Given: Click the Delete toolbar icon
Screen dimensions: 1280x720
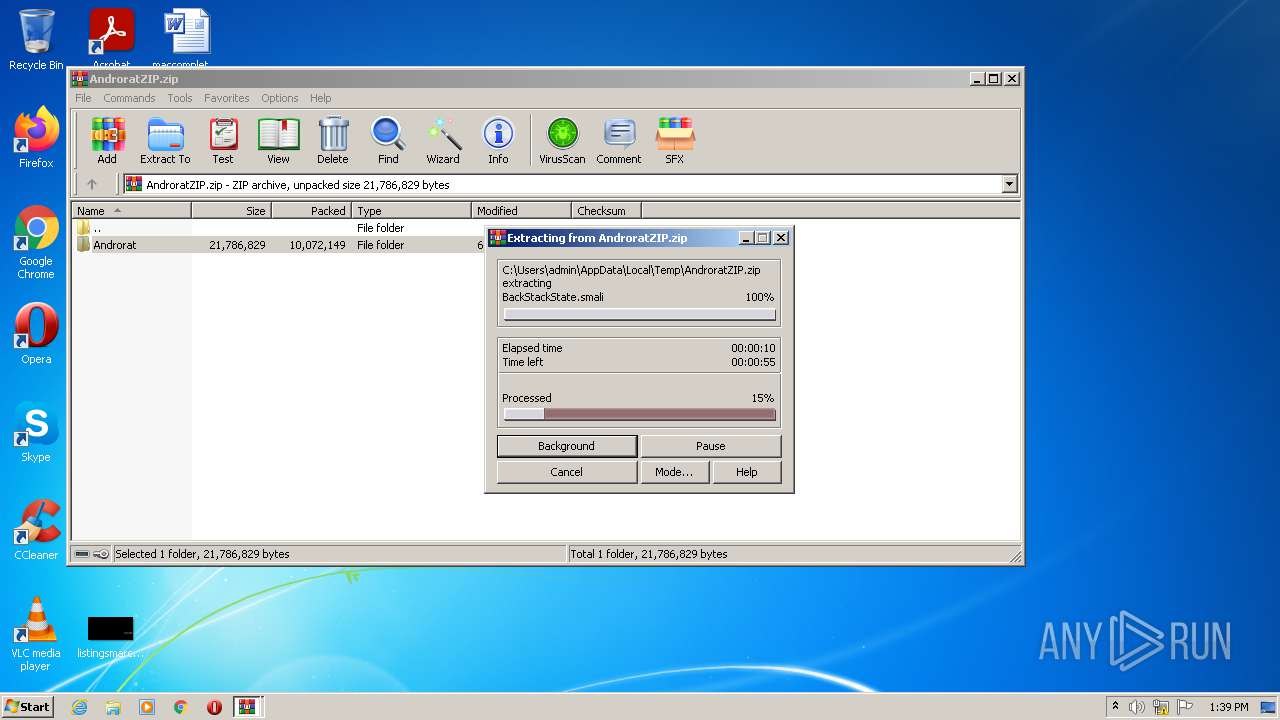Looking at the screenshot, I should pyautogui.click(x=333, y=140).
